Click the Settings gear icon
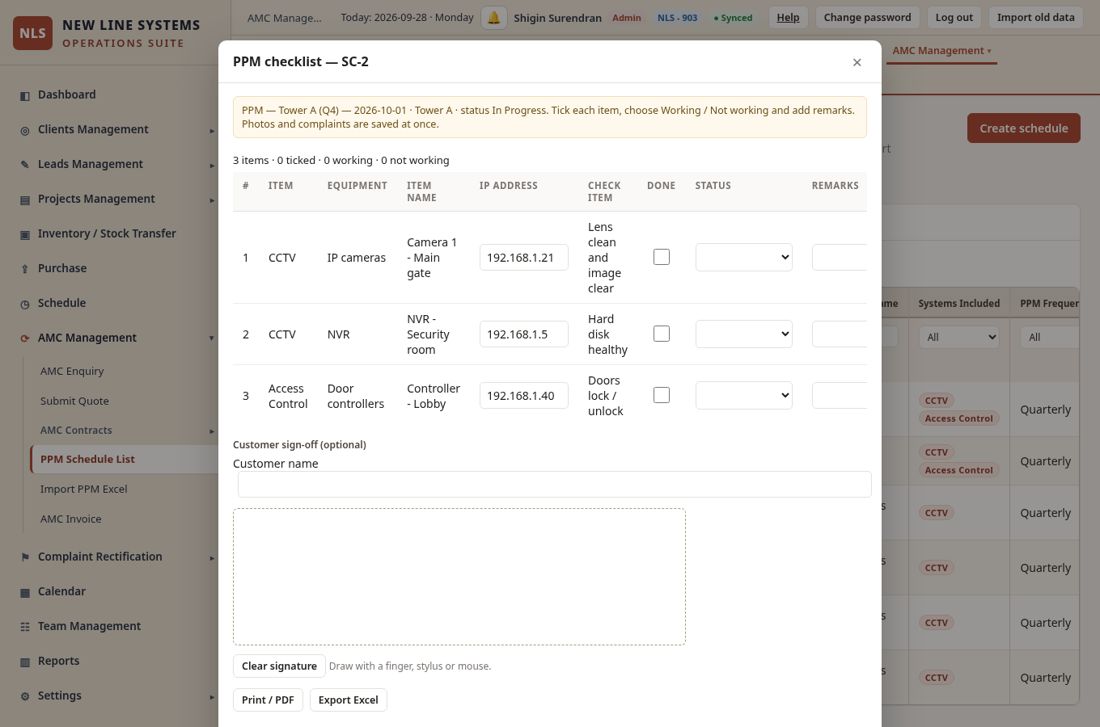 (x=25, y=696)
